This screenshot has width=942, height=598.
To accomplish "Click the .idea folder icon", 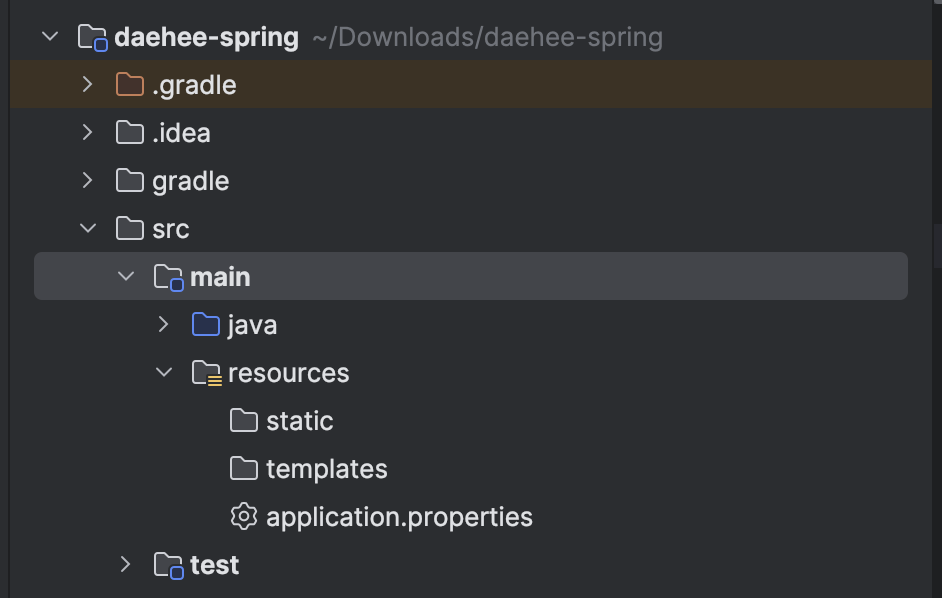I will (130, 132).
